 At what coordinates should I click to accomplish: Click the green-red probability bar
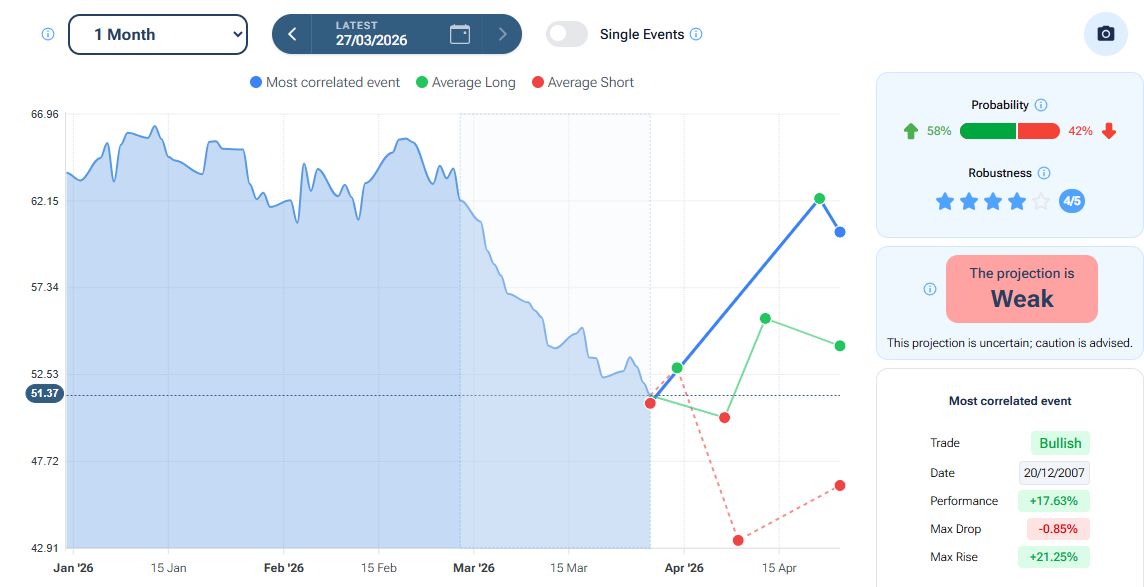1009,131
